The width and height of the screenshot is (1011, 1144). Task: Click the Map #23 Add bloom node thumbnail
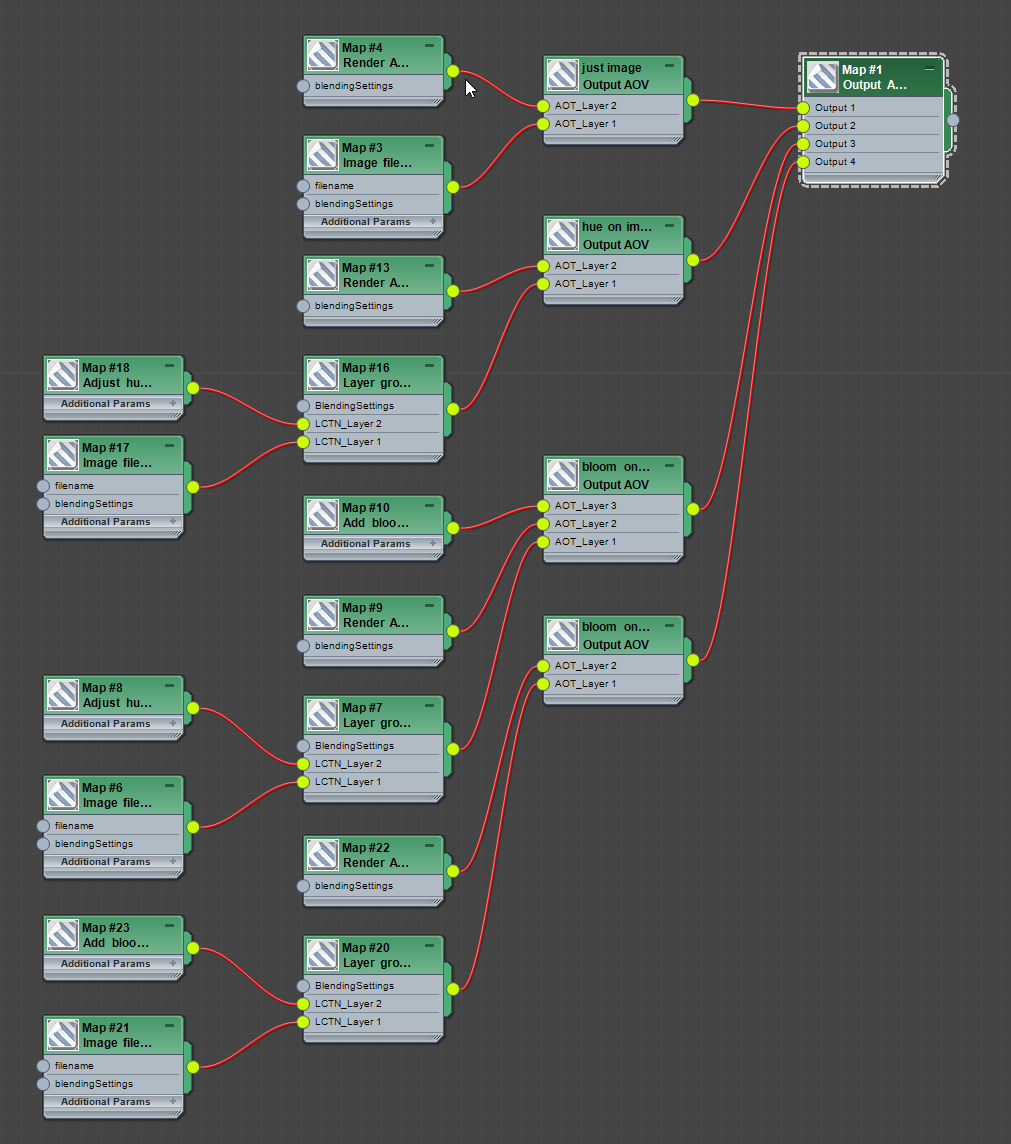coord(63,935)
